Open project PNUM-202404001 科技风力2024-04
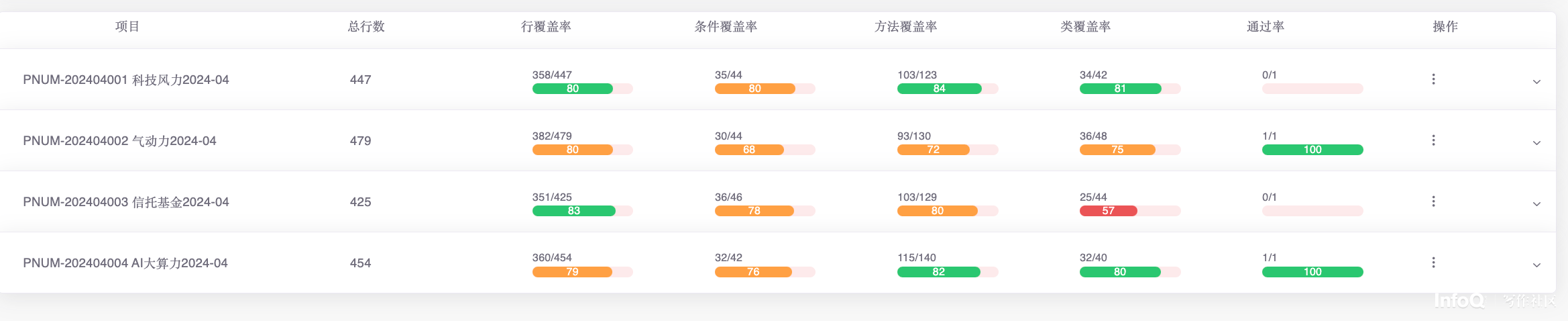Viewport: 1568px width, 321px height. (126, 80)
